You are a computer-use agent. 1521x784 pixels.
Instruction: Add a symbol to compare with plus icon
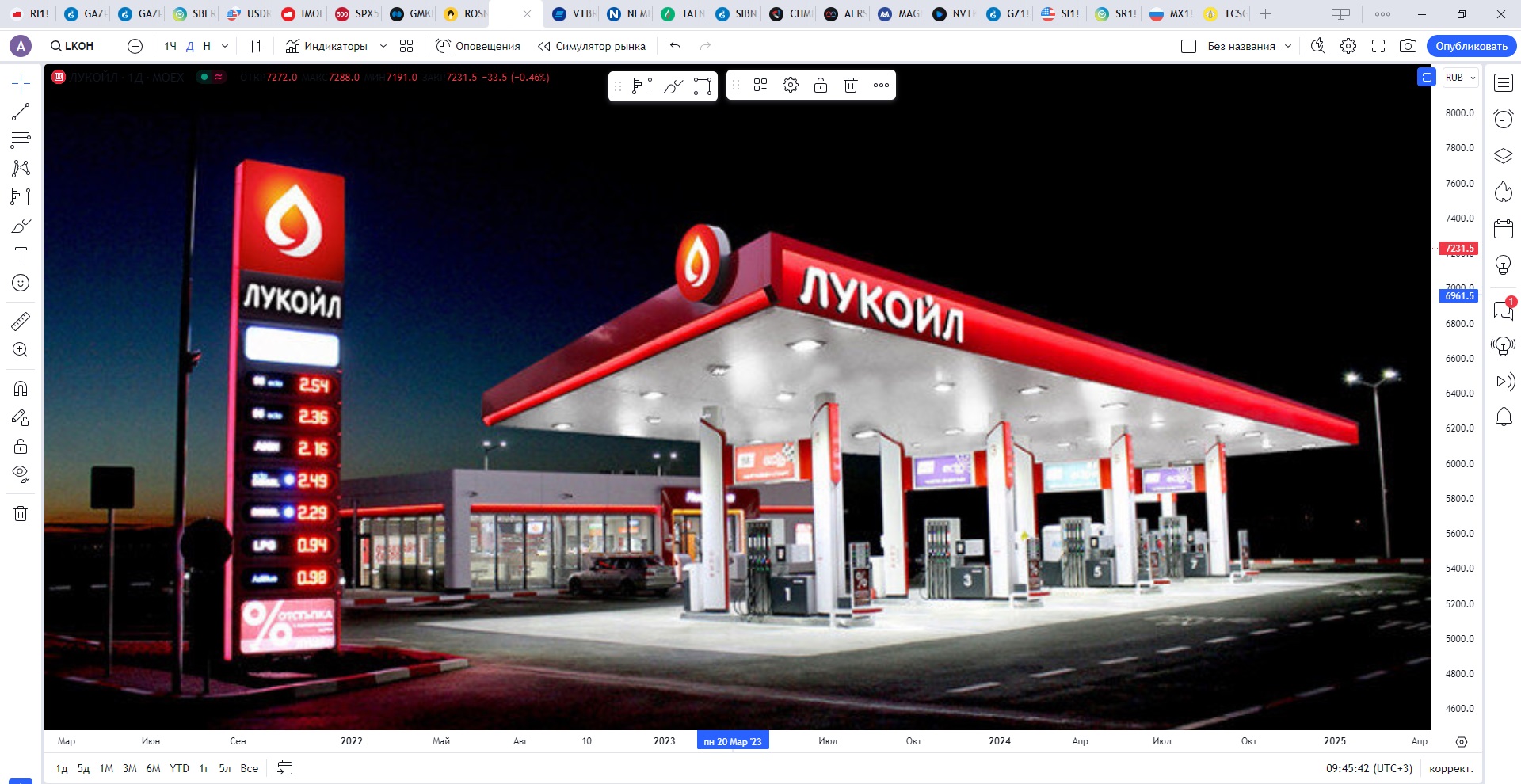[135, 46]
